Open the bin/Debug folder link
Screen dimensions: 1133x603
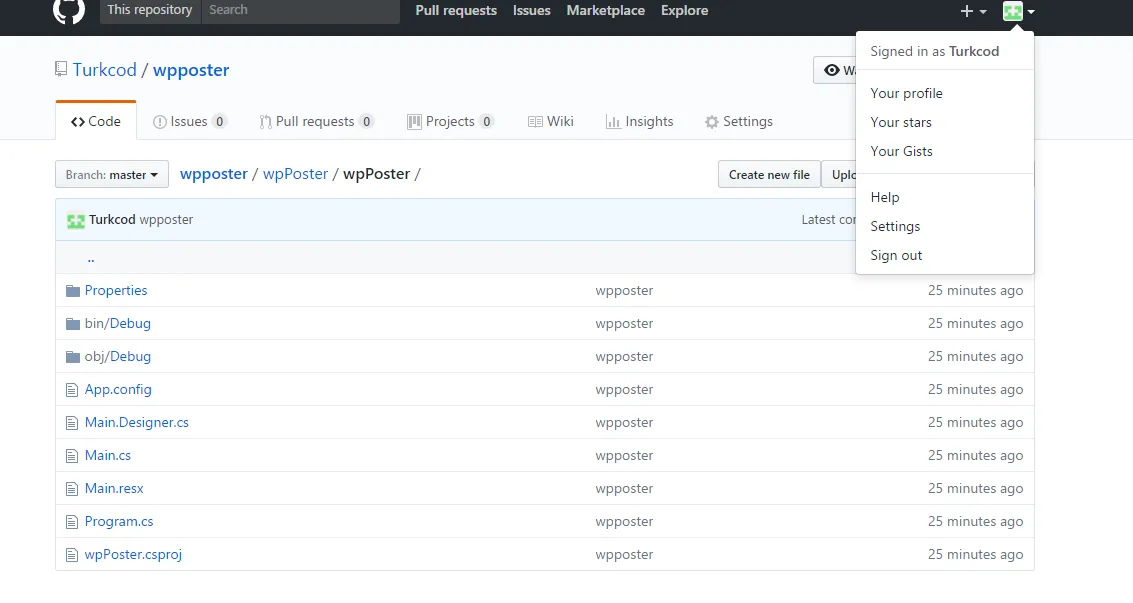(118, 324)
